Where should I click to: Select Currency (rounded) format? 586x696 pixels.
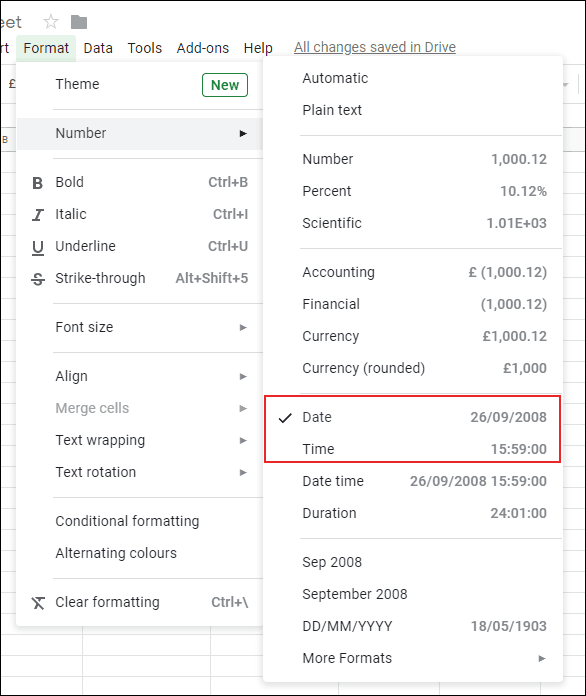[413, 368]
